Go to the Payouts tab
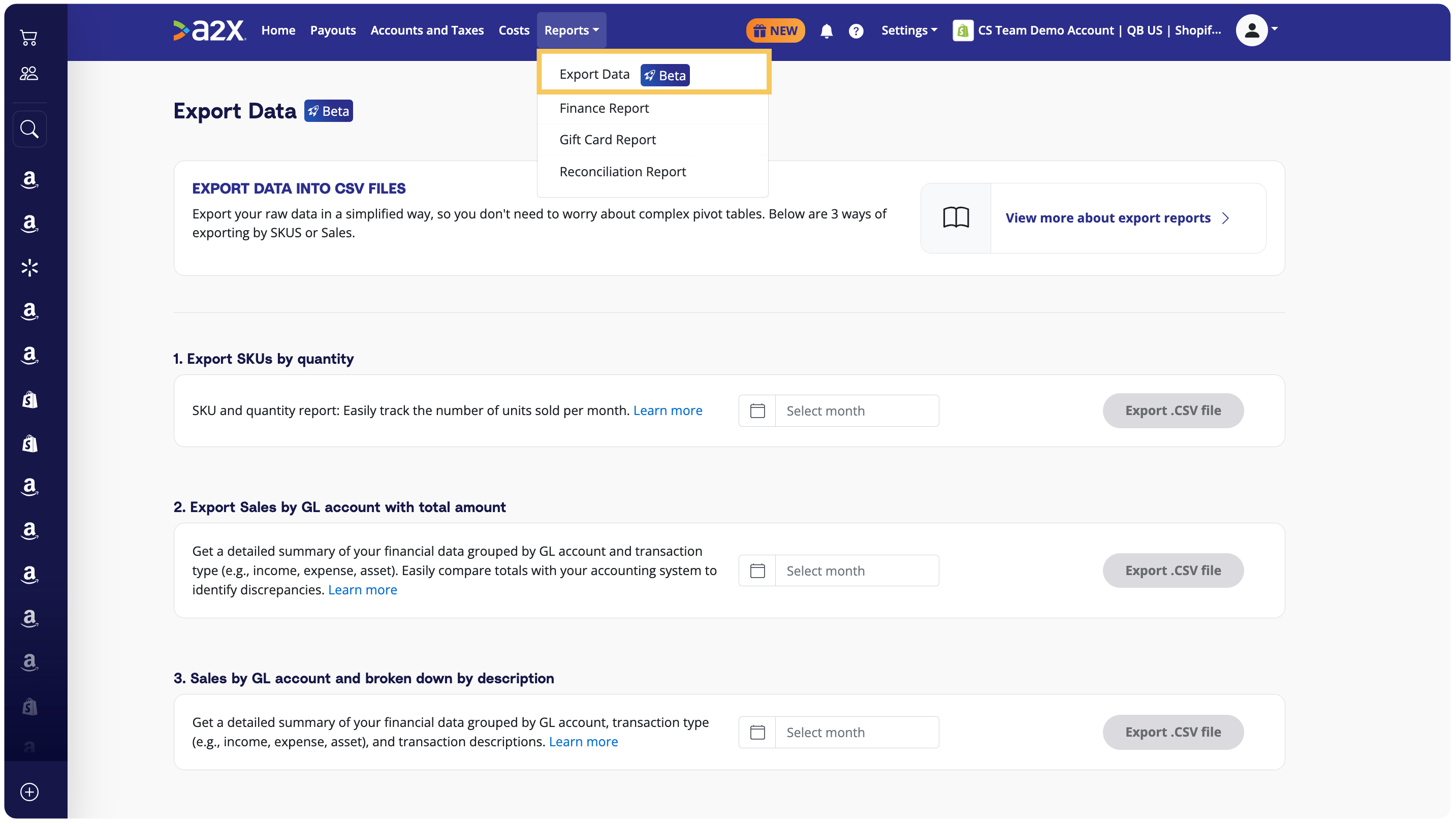 pos(333,30)
